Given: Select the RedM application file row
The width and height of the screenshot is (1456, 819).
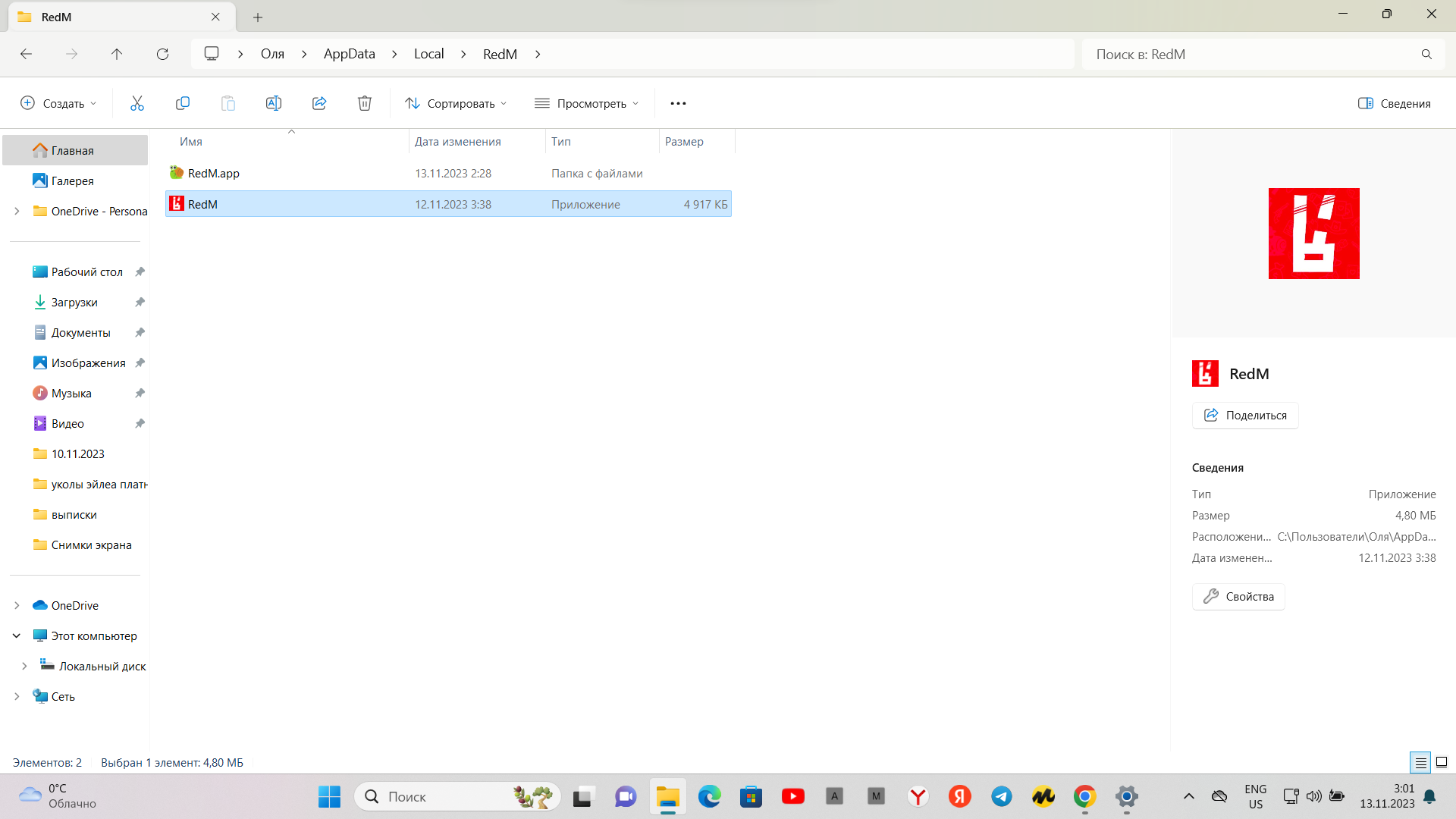Looking at the screenshot, I should (448, 204).
